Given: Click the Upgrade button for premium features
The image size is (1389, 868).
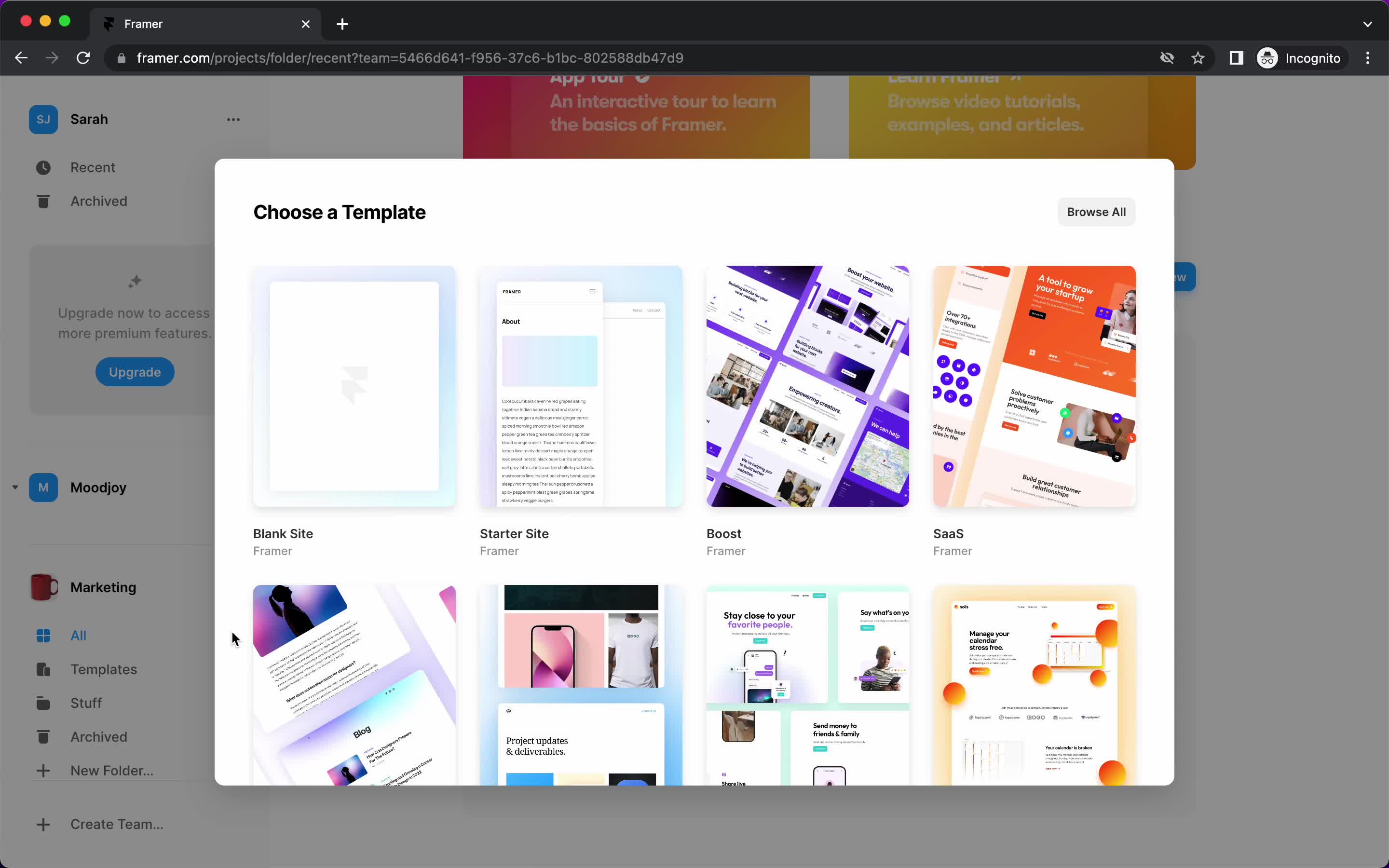Looking at the screenshot, I should pyautogui.click(x=134, y=371).
